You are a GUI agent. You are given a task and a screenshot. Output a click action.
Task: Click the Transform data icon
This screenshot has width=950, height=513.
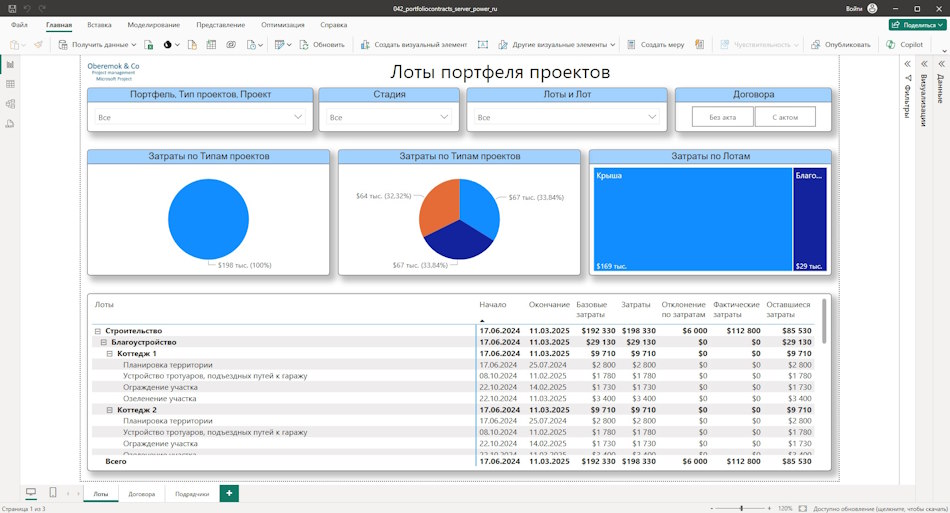279,44
